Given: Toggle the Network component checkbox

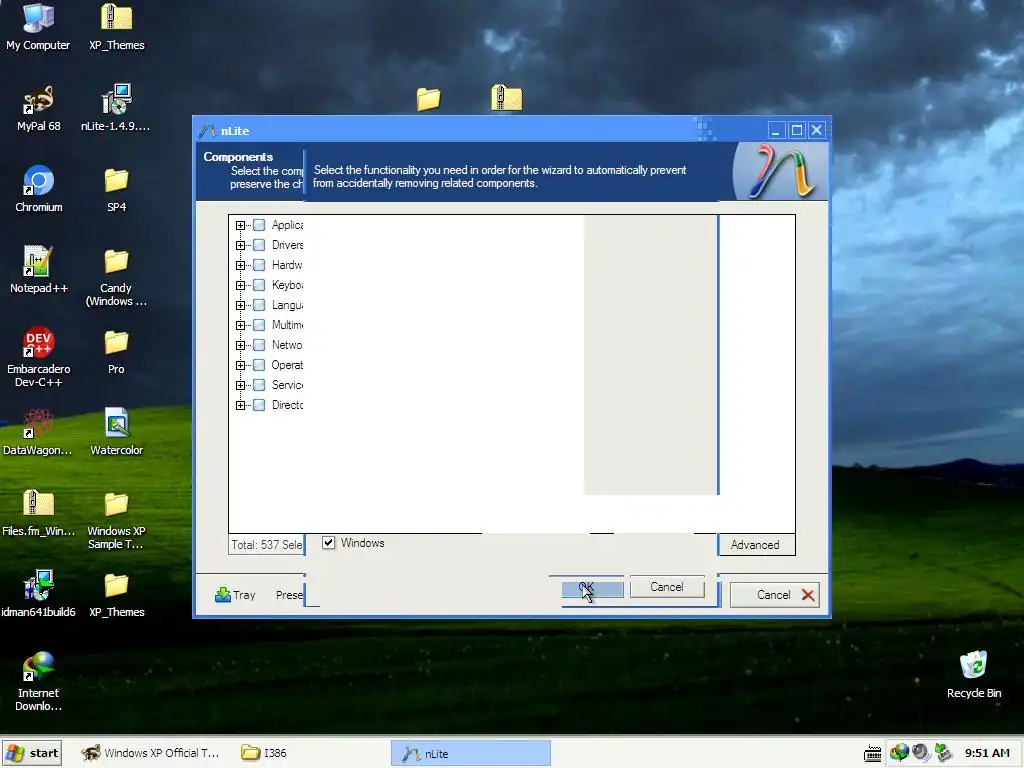Looking at the screenshot, I should pyautogui.click(x=259, y=345).
